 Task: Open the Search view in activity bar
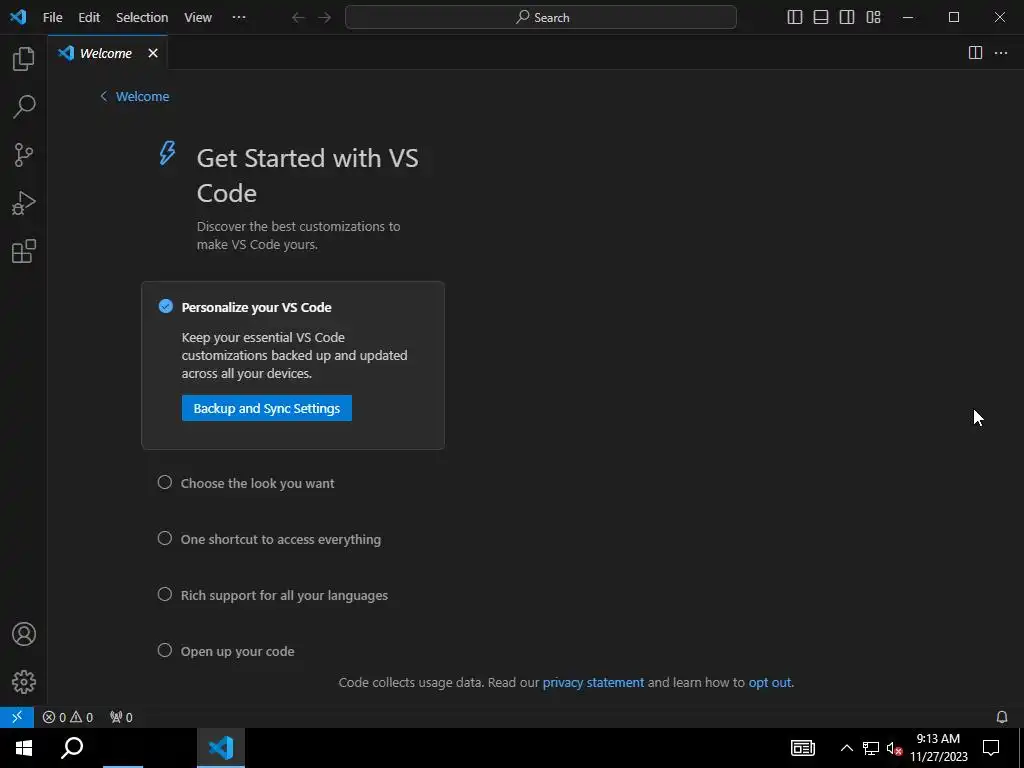point(24,106)
